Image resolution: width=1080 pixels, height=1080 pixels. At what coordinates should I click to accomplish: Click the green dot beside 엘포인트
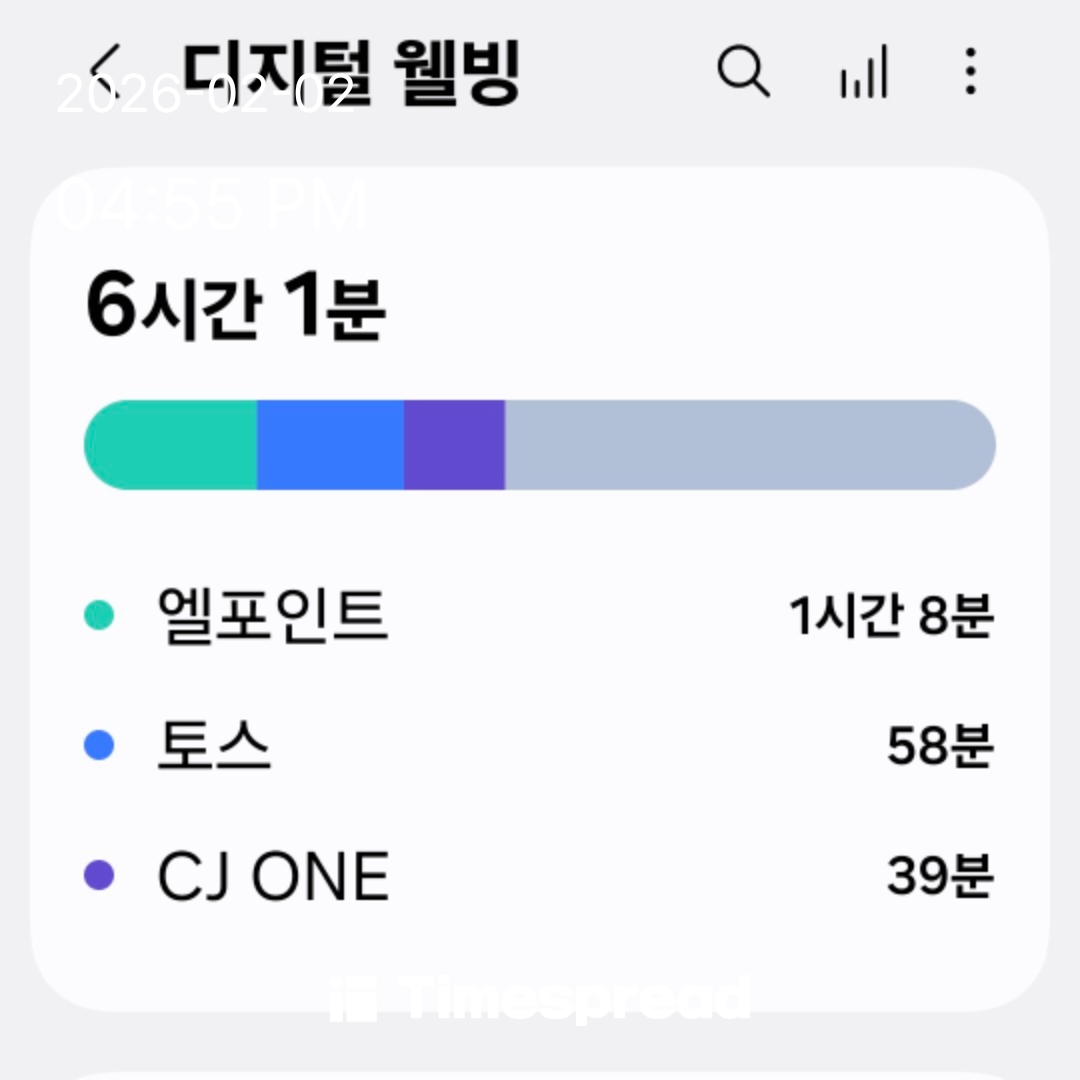(99, 615)
